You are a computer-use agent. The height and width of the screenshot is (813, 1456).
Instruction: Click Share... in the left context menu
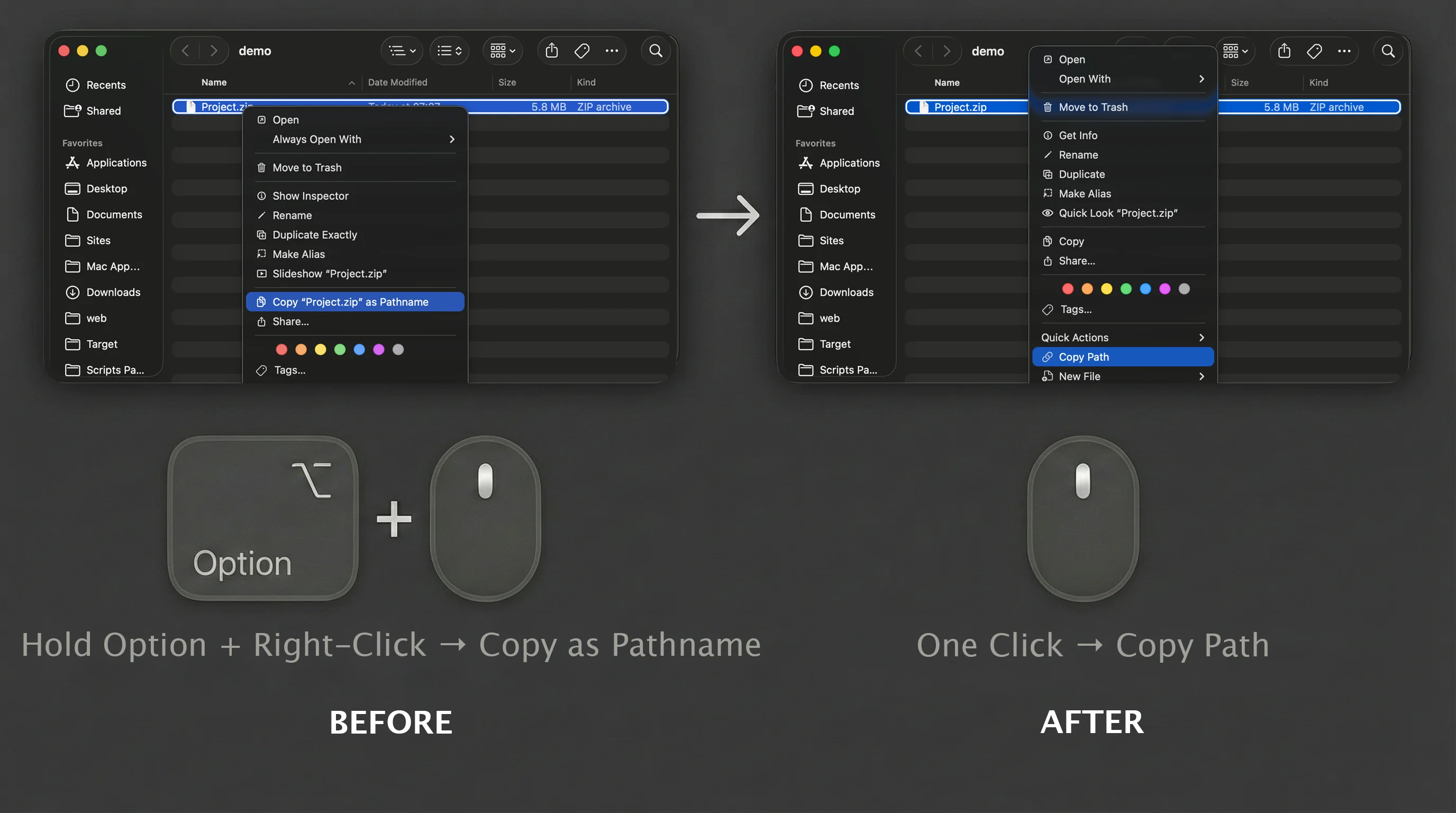click(355, 322)
